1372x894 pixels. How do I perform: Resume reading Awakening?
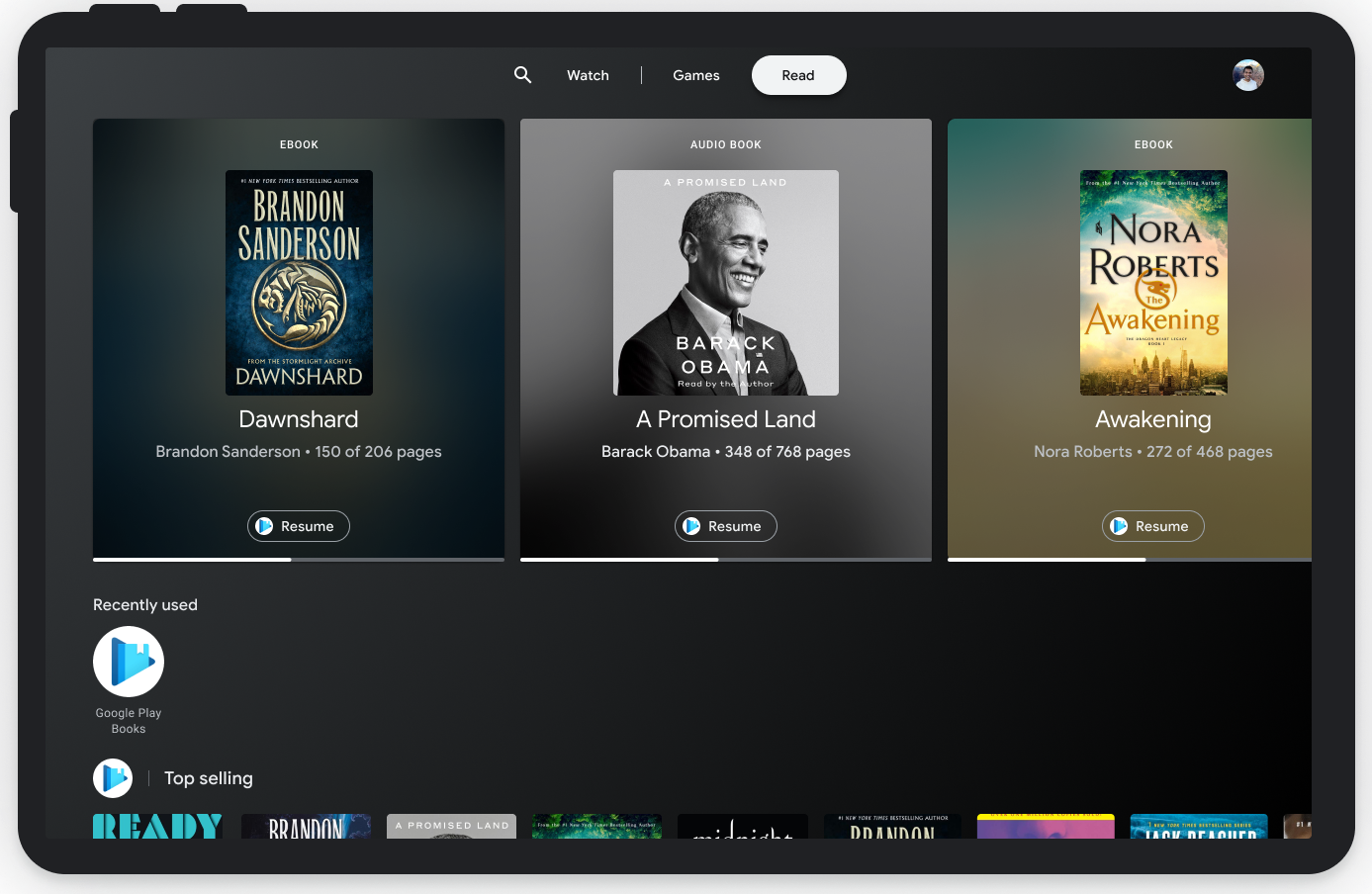(x=1153, y=526)
